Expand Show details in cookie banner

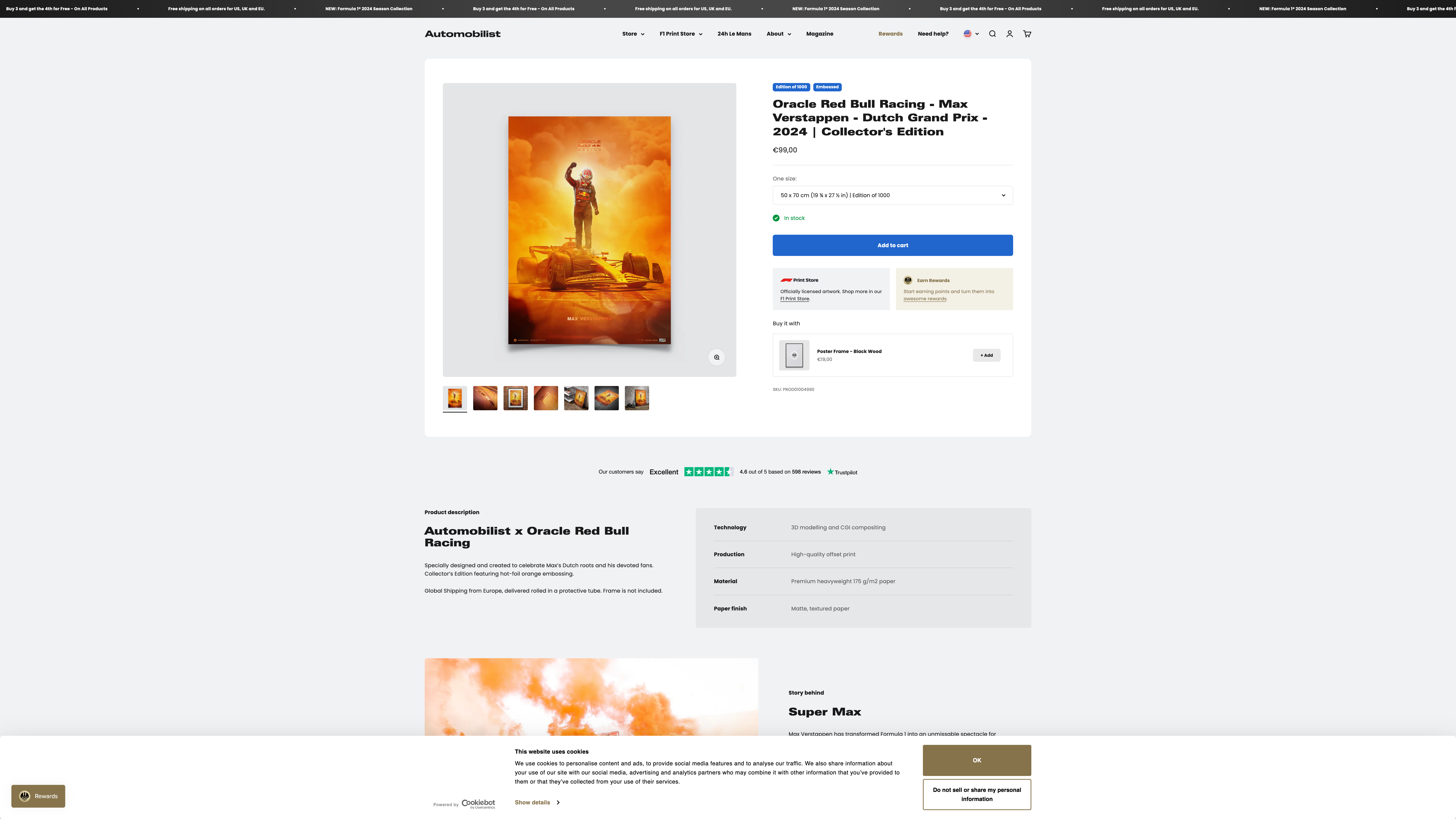tap(537, 803)
